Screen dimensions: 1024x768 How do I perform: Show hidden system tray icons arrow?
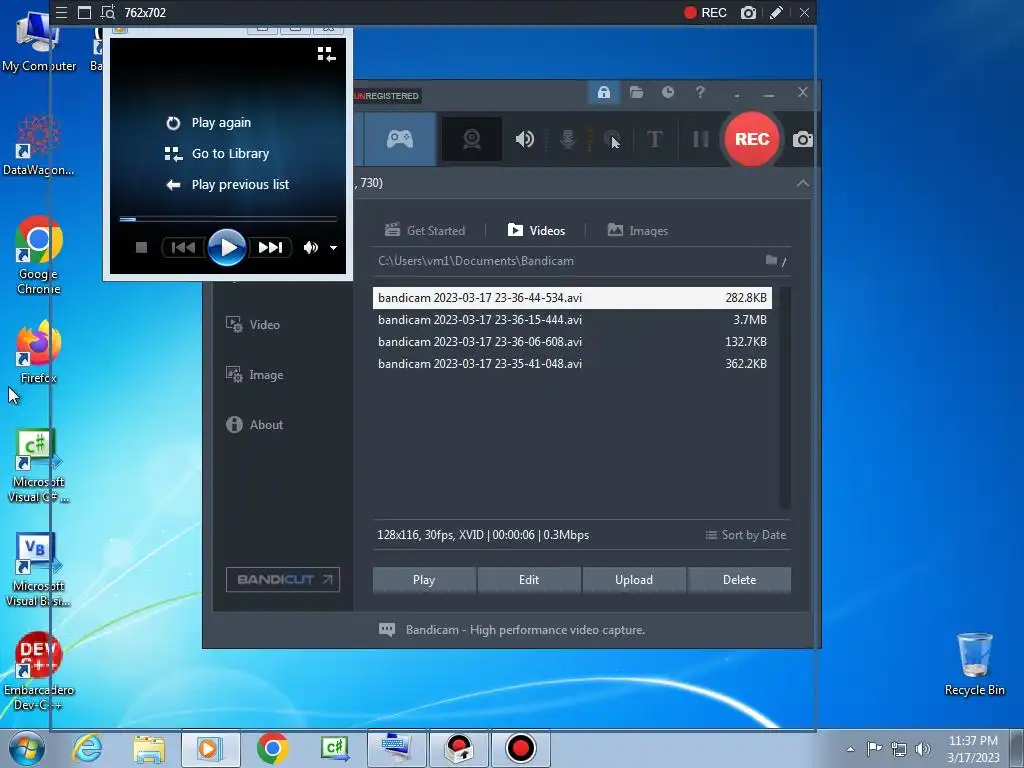[x=850, y=749]
